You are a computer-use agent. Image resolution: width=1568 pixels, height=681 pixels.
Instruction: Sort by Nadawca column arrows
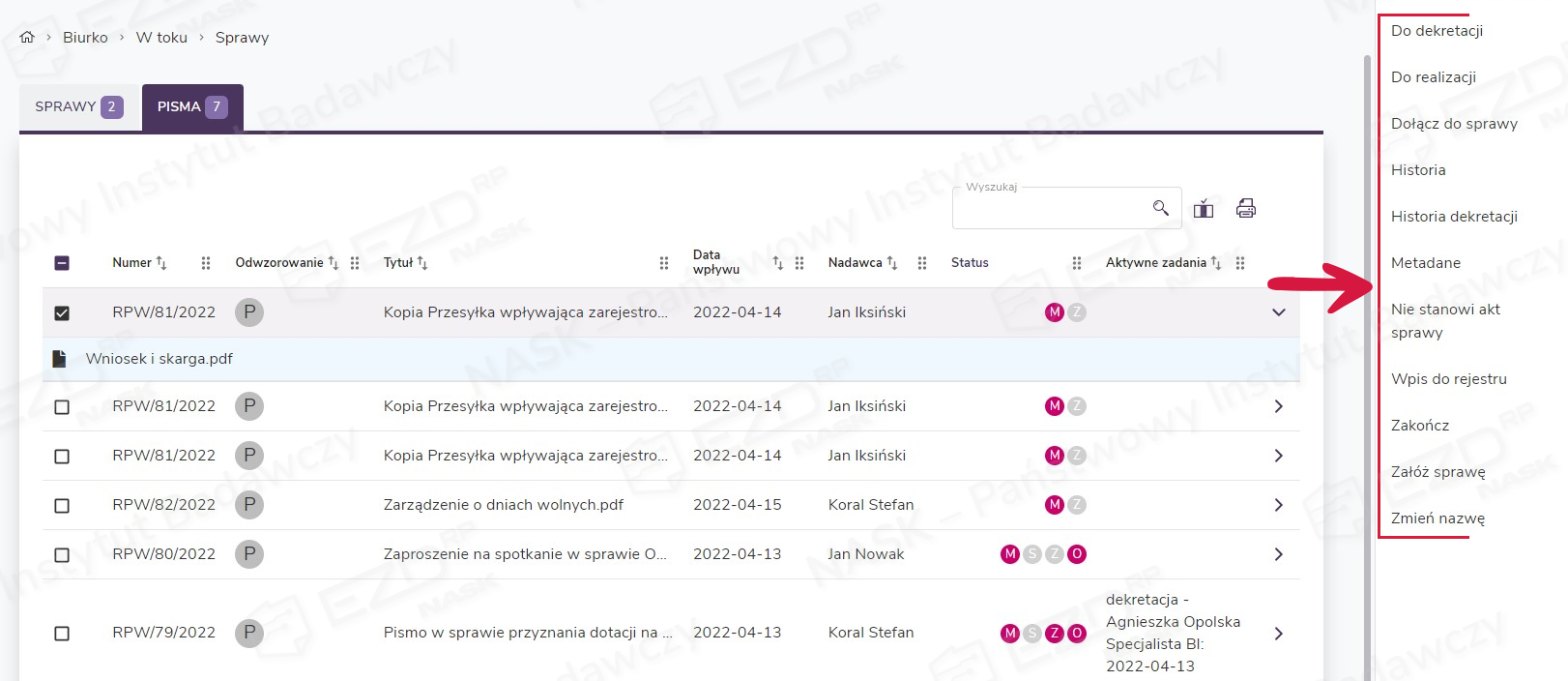point(892,263)
